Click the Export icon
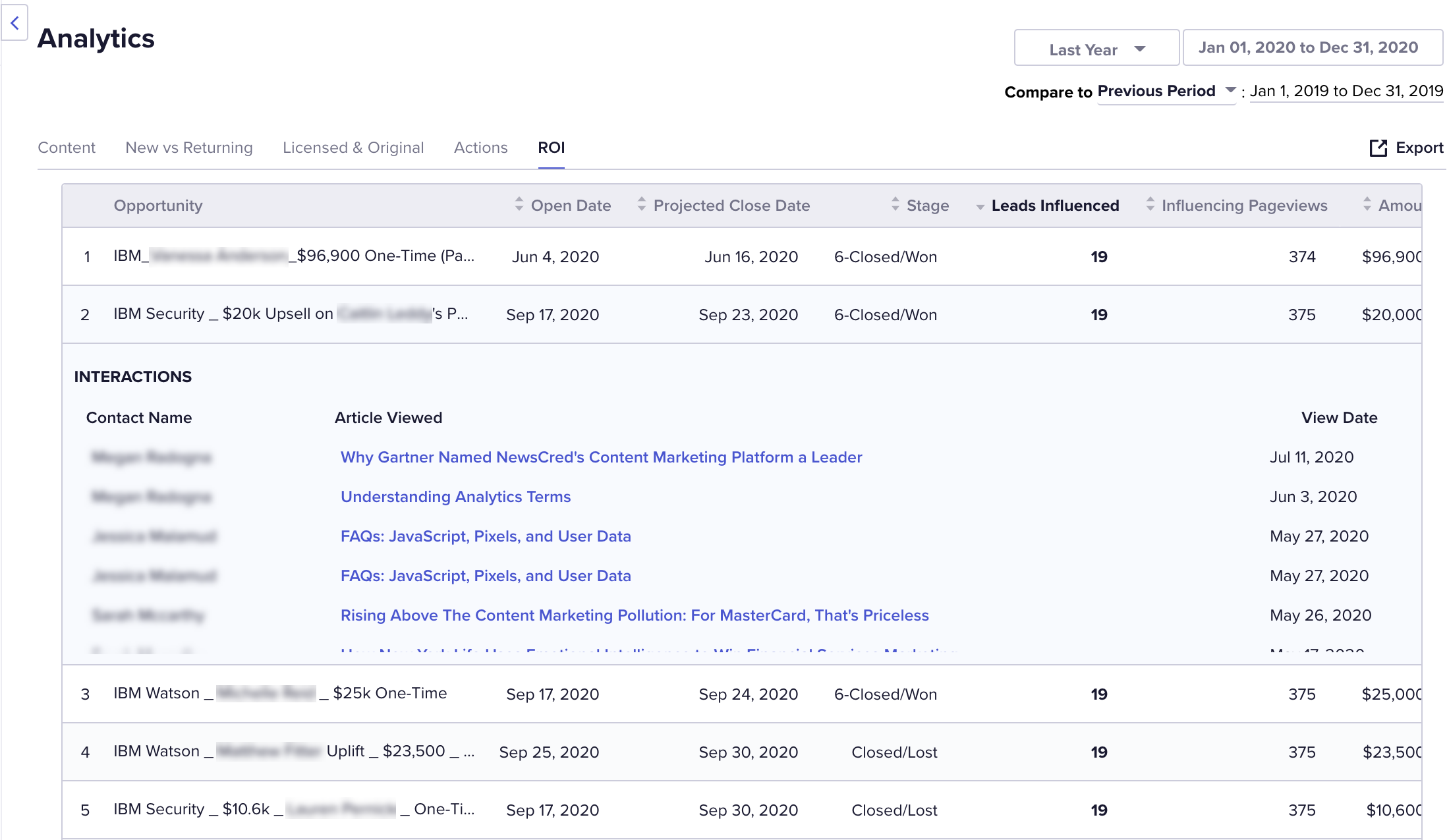Image resolution: width=1447 pixels, height=840 pixels. 1378,148
